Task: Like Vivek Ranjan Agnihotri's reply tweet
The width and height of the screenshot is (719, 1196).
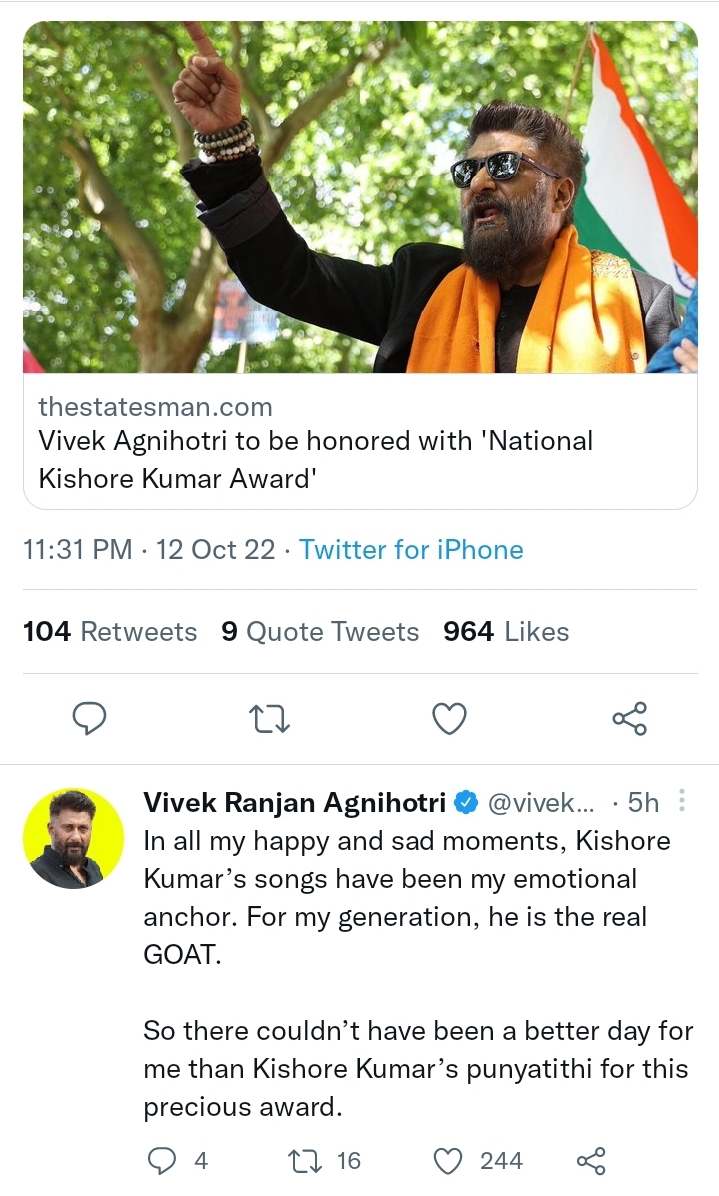Action: click(x=450, y=1160)
